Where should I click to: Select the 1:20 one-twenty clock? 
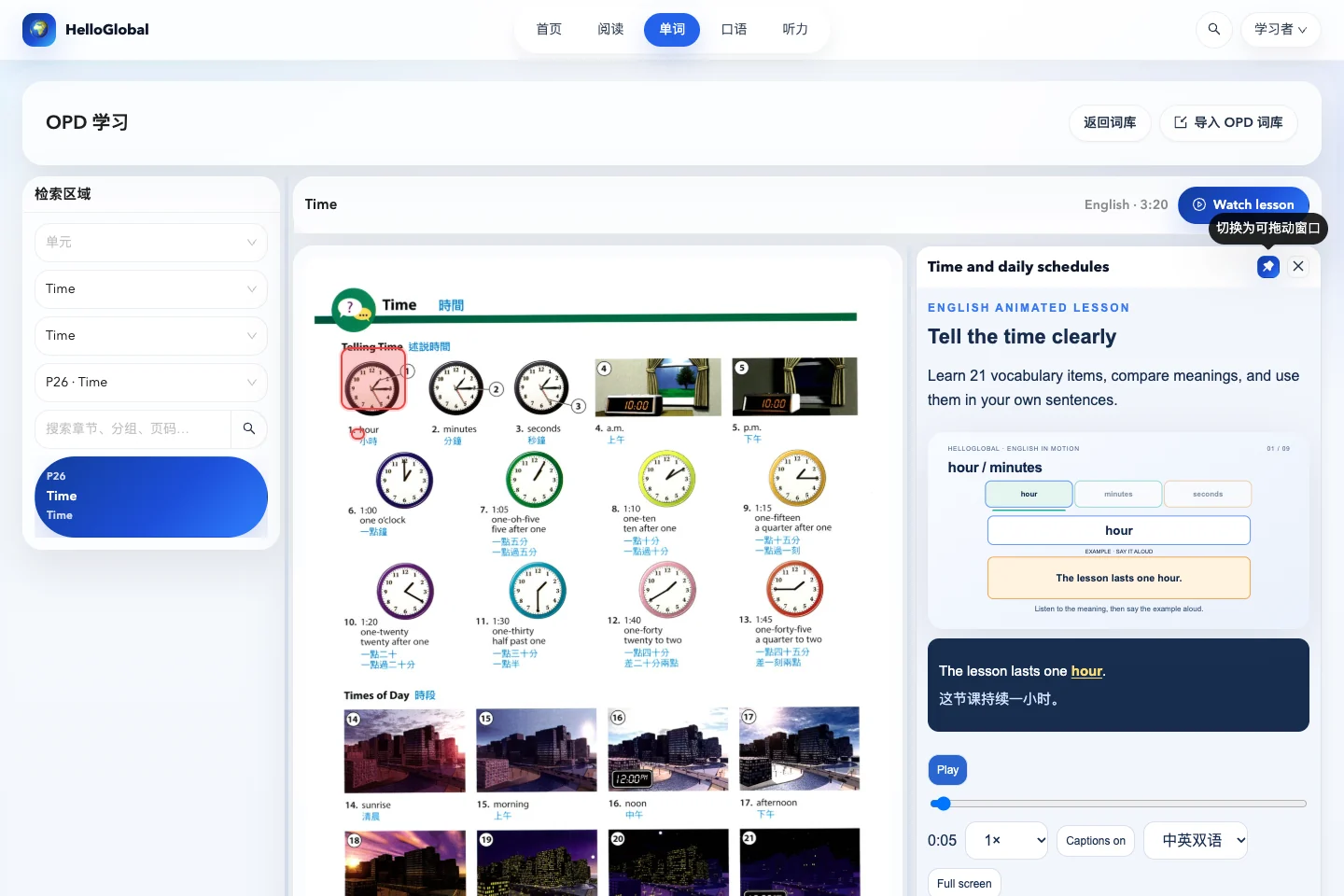coord(405,591)
